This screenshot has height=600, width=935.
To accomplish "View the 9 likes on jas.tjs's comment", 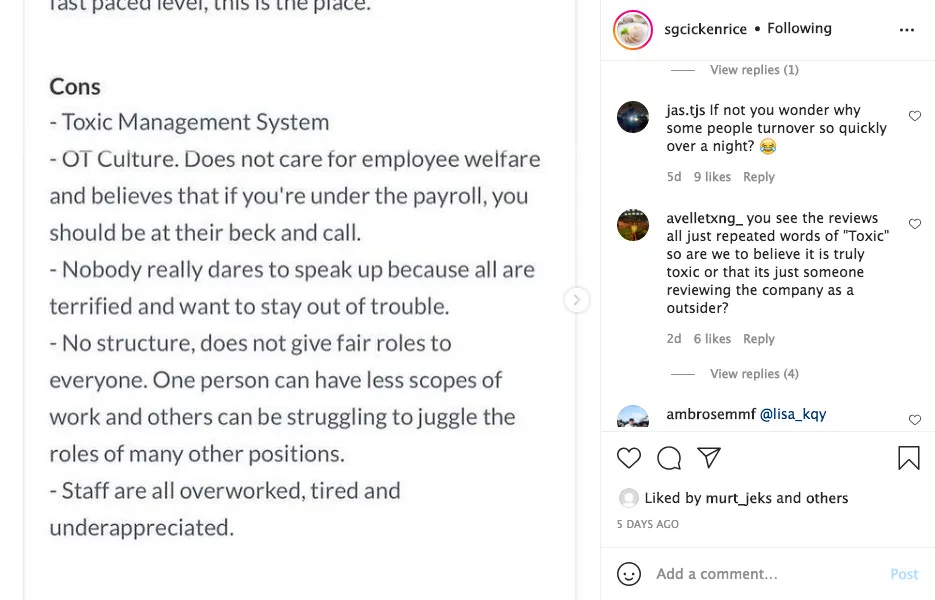I will click(x=712, y=177).
